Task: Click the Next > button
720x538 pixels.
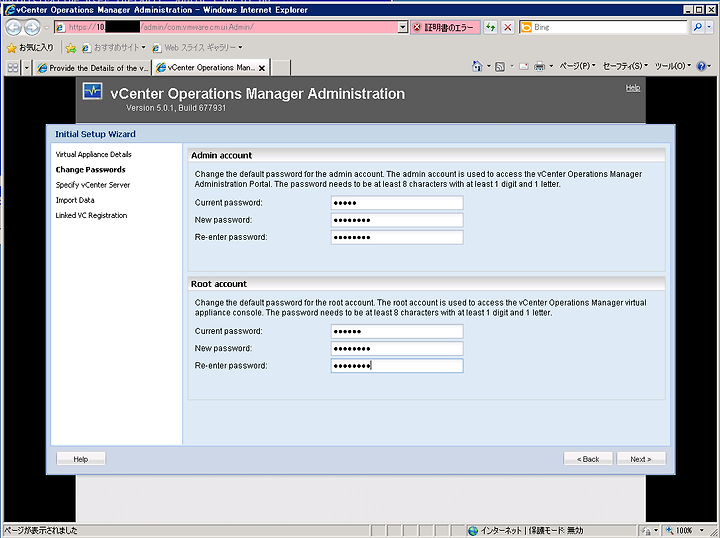Action: point(641,459)
